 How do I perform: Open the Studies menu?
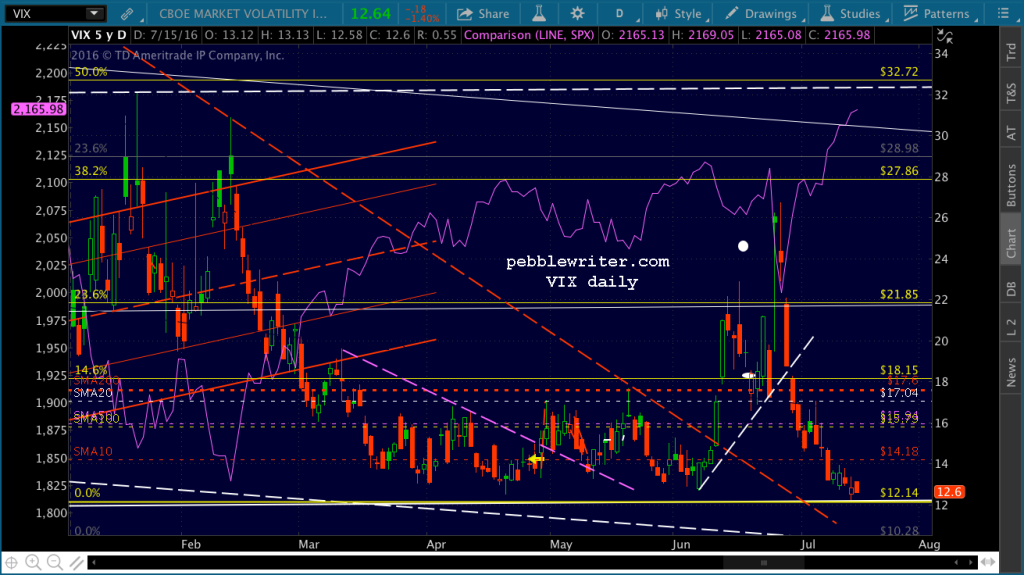coord(850,13)
